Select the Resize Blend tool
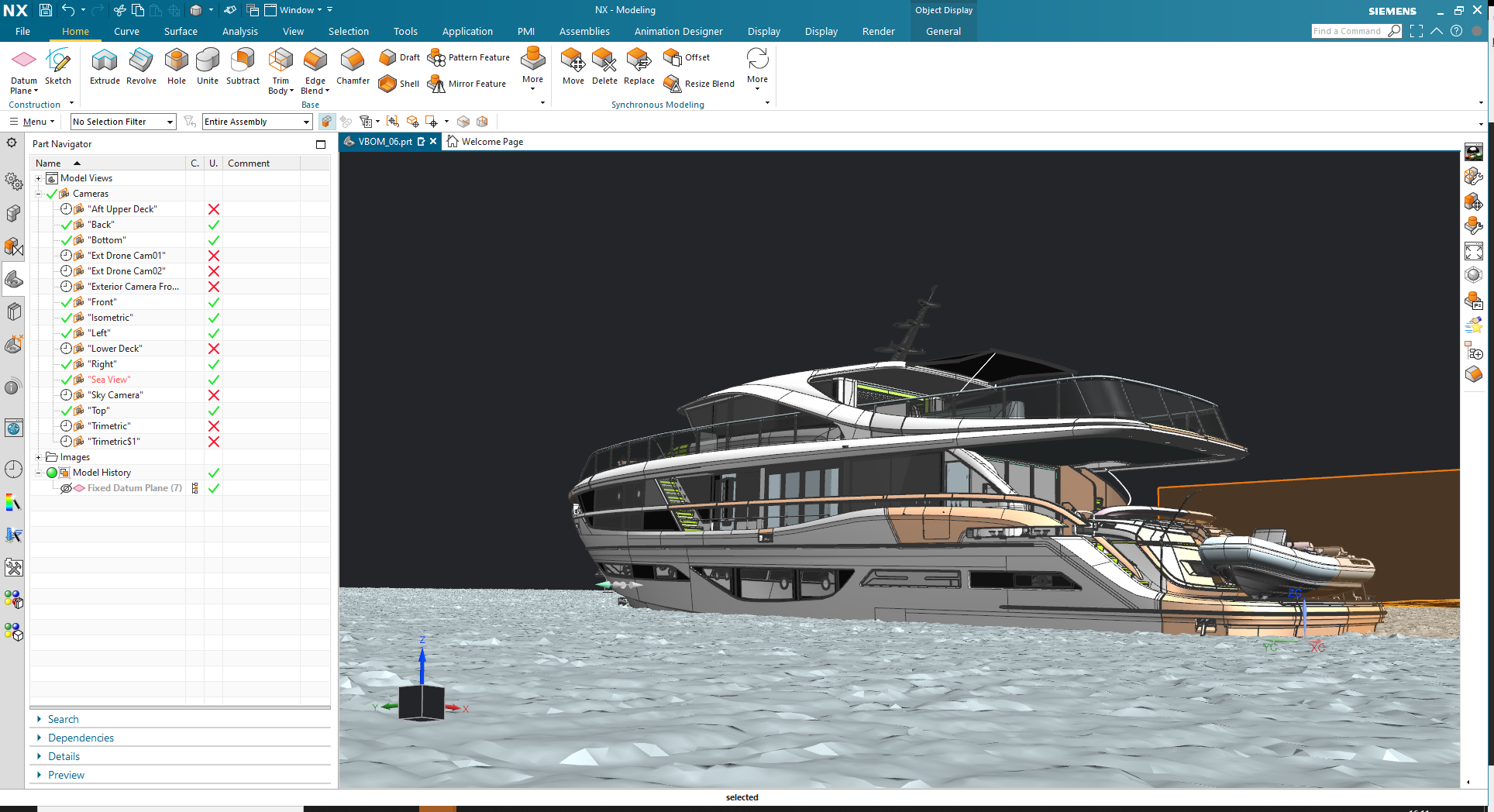The height and width of the screenshot is (812, 1494). point(700,84)
